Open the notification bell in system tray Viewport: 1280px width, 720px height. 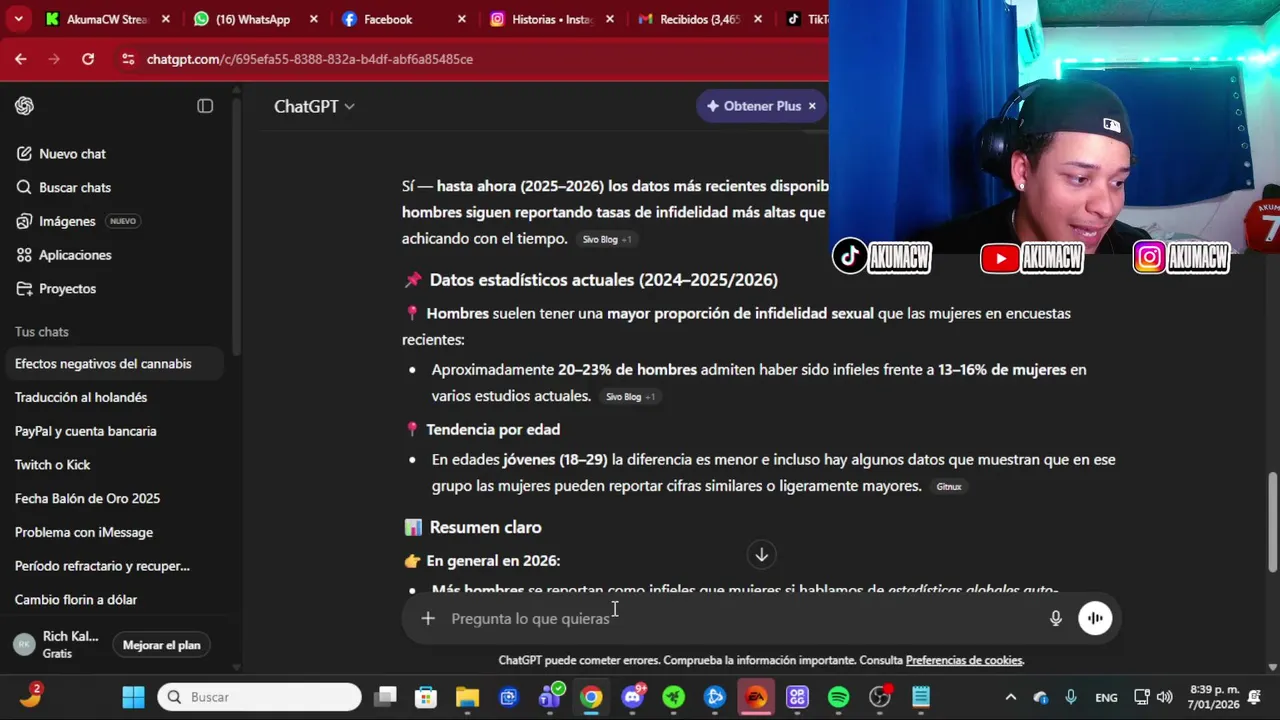1254,697
